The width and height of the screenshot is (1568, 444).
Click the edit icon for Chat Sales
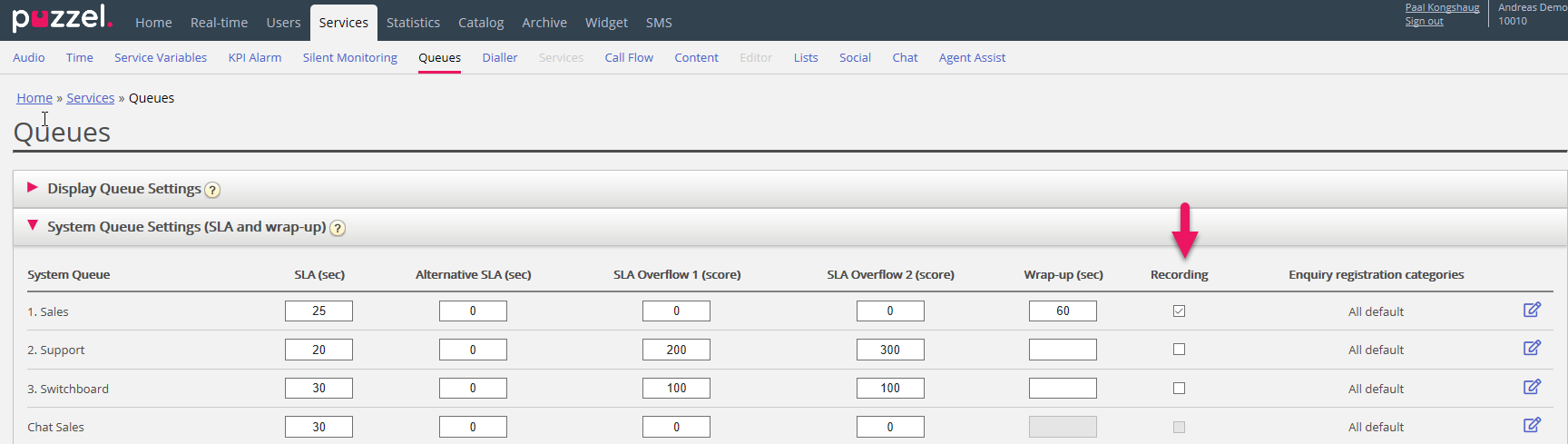1532,426
